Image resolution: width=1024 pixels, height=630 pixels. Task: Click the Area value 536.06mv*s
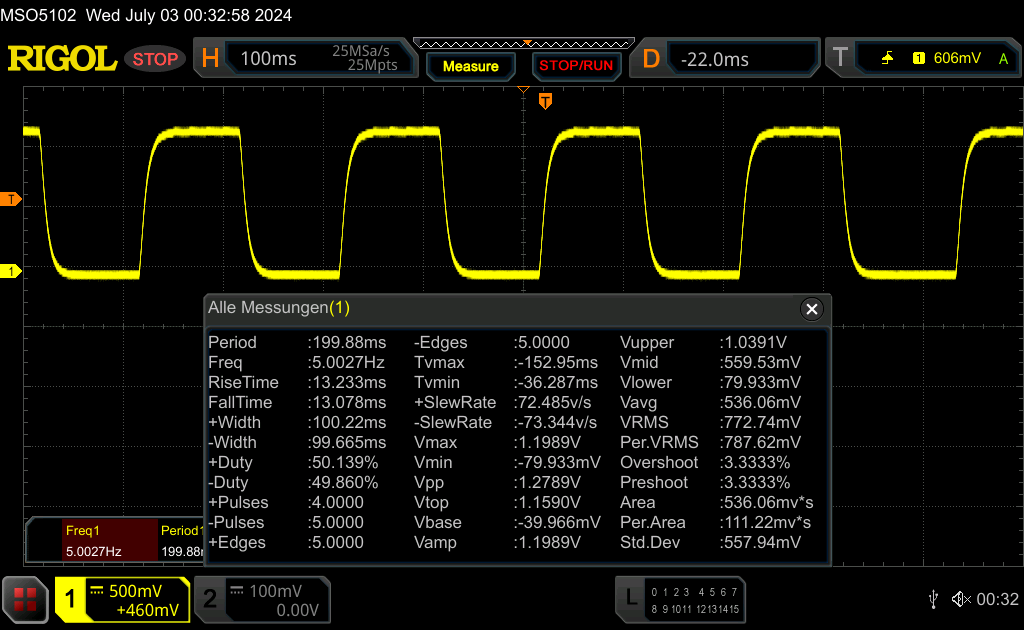point(768,502)
